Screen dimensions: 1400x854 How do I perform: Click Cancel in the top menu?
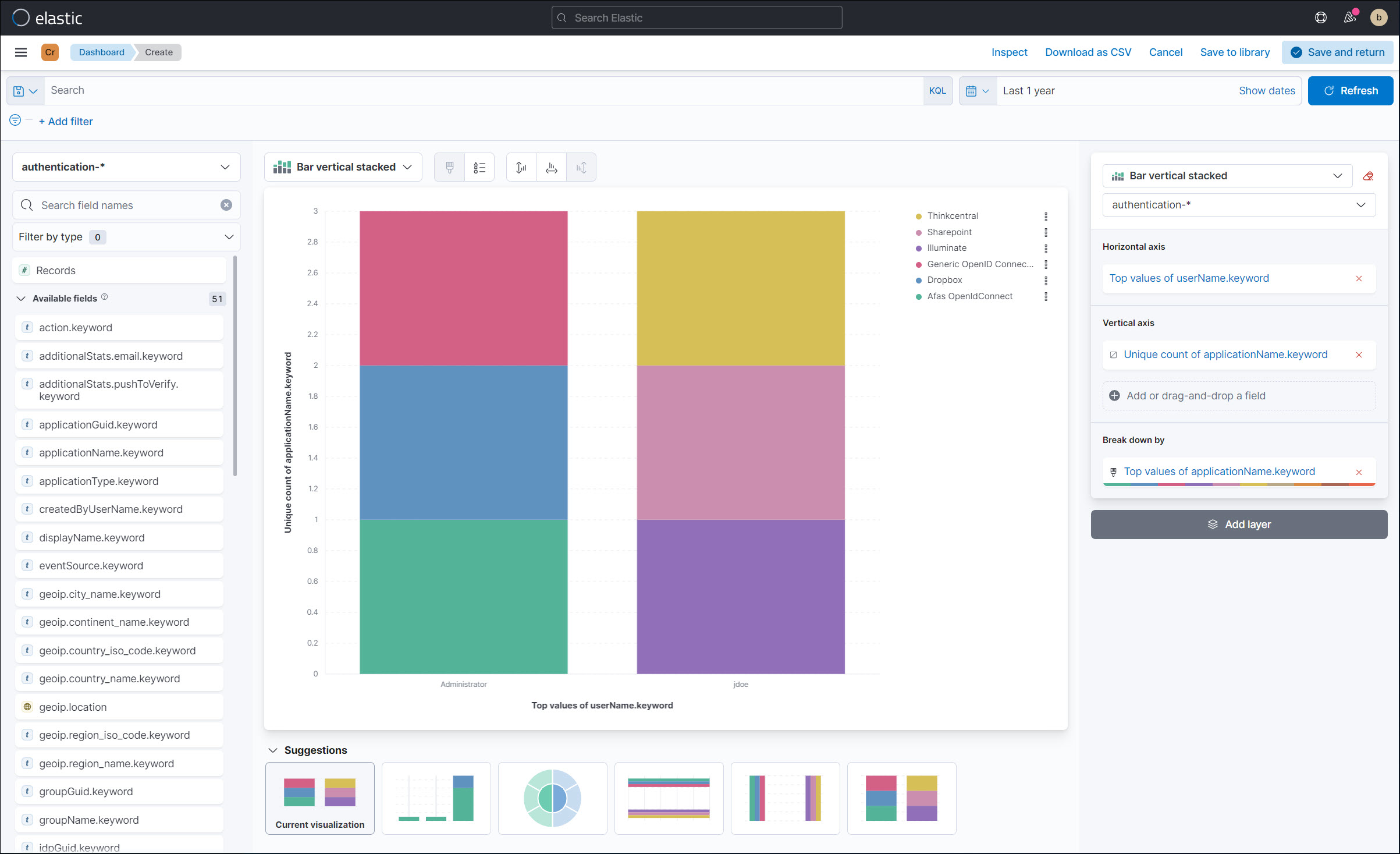1166,52
